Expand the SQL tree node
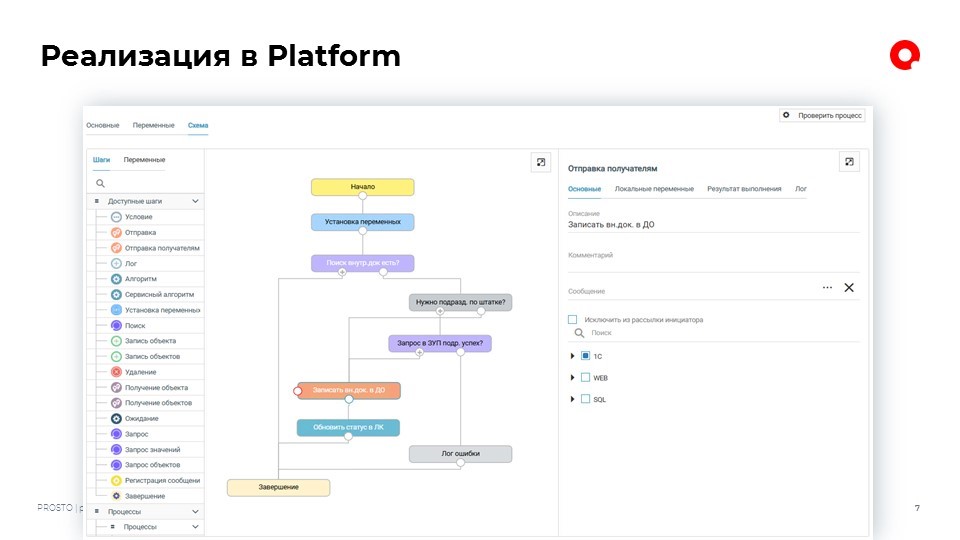This screenshot has width=960, height=540. click(572, 399)
